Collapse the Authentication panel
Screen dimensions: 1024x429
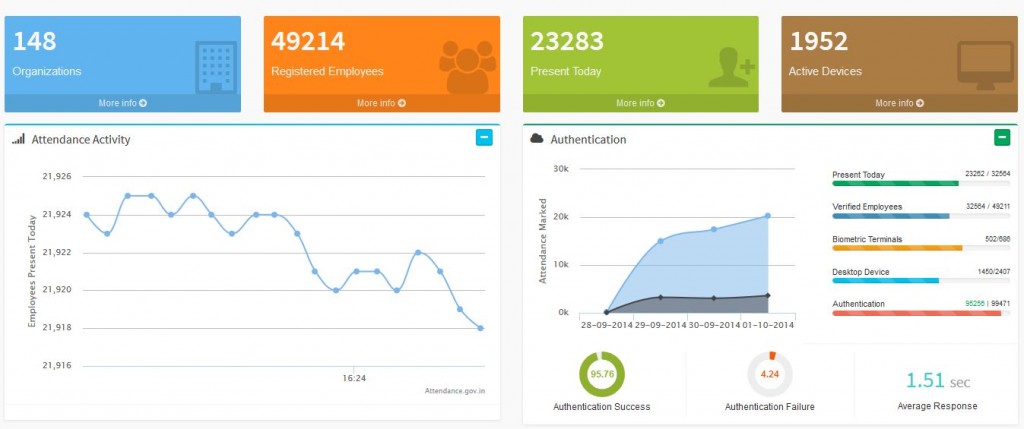click(1001, 138)
